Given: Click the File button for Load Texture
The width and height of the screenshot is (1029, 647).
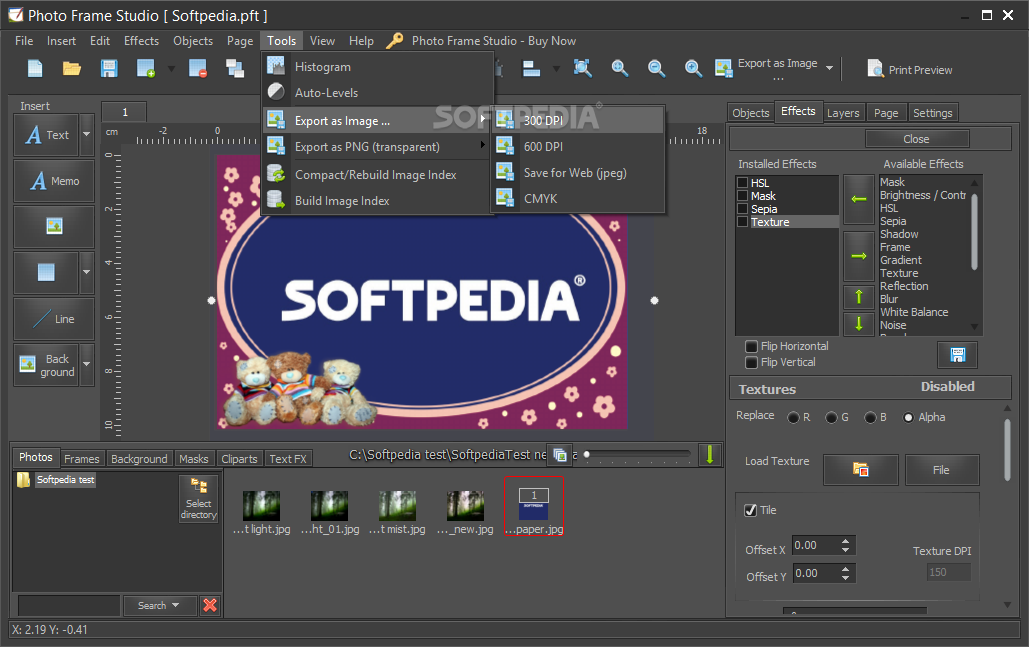Looking at the screenshot, I should (942, 470).
